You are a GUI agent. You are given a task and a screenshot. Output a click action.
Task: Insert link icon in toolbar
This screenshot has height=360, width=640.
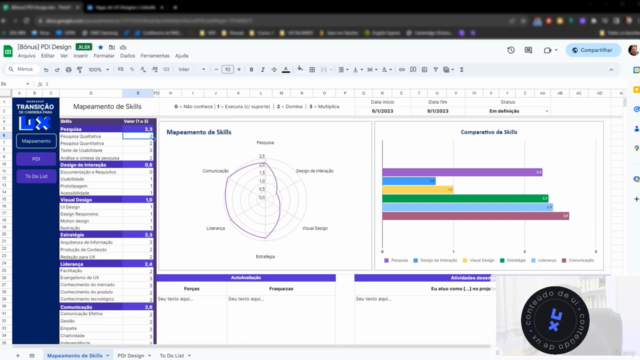click(402, 70)
